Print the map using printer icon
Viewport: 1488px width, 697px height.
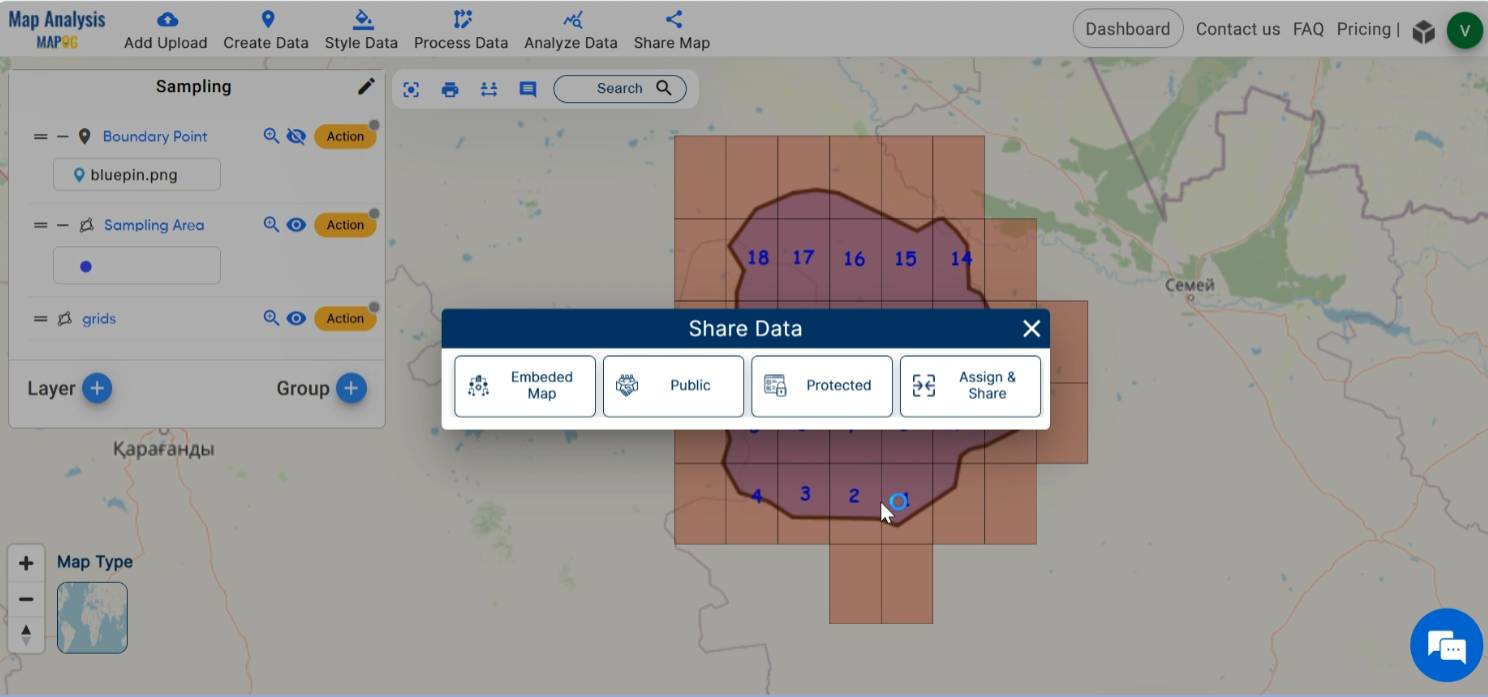click(450, 89)
